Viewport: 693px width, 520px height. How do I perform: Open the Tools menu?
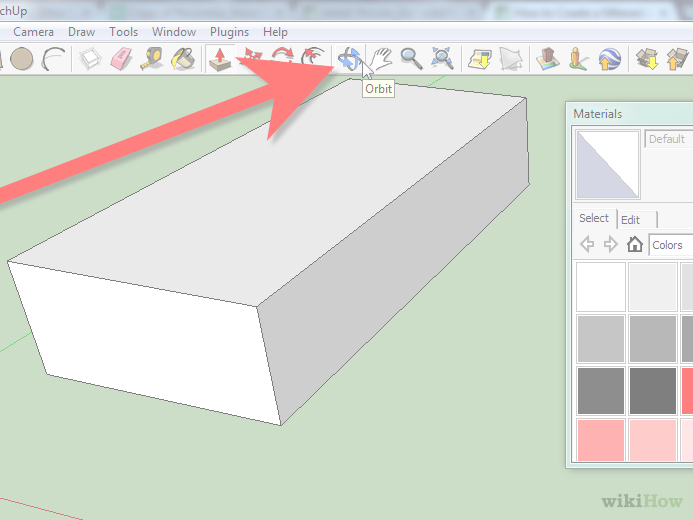(123, 32)
